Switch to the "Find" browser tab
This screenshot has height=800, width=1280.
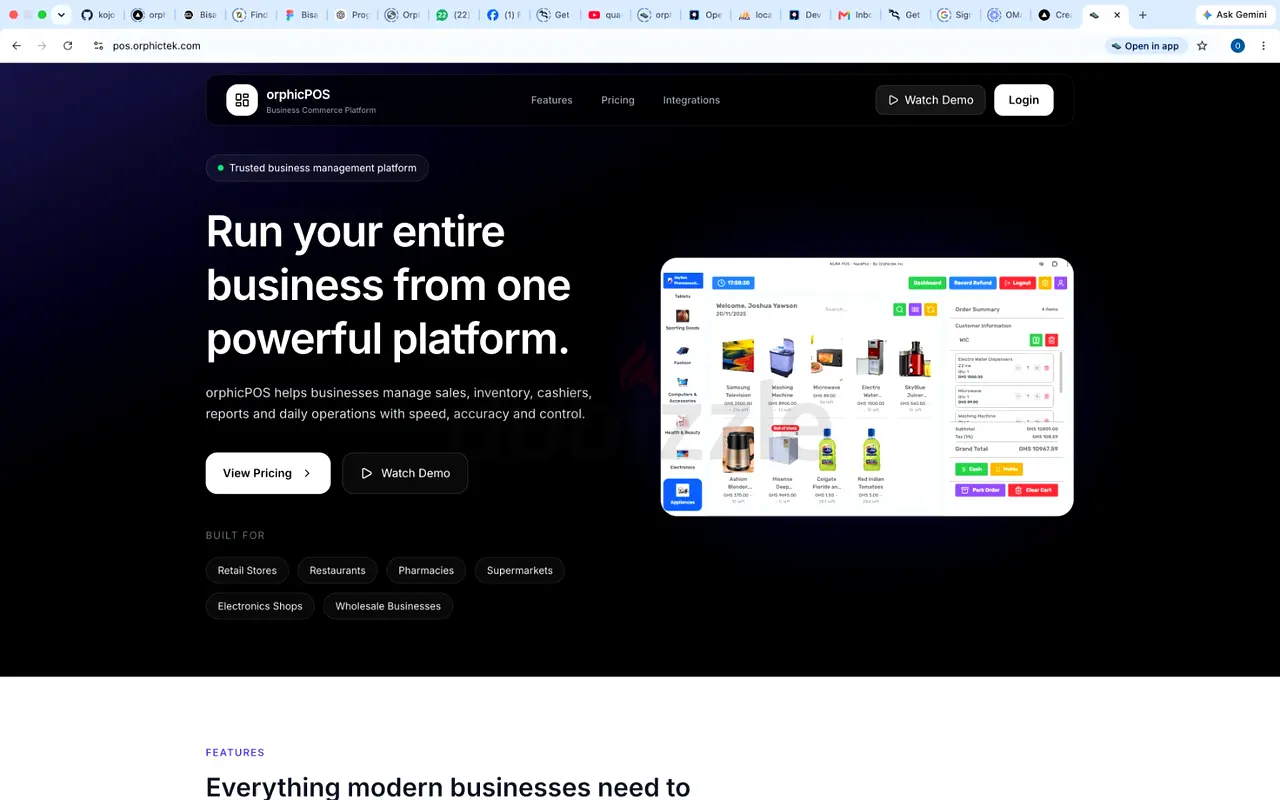pyautogui.click(x=251, y=15)
